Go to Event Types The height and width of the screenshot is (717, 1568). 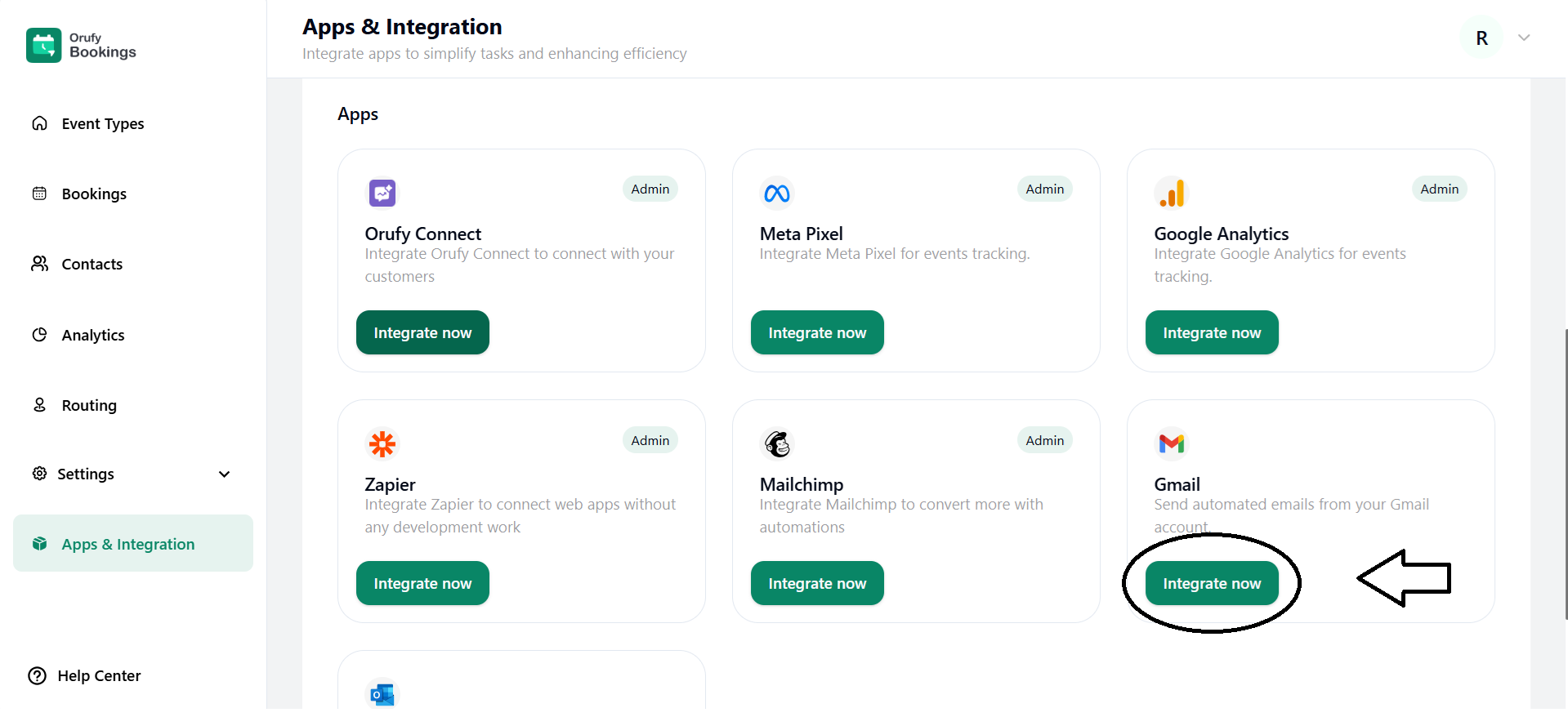pos(102,124)
